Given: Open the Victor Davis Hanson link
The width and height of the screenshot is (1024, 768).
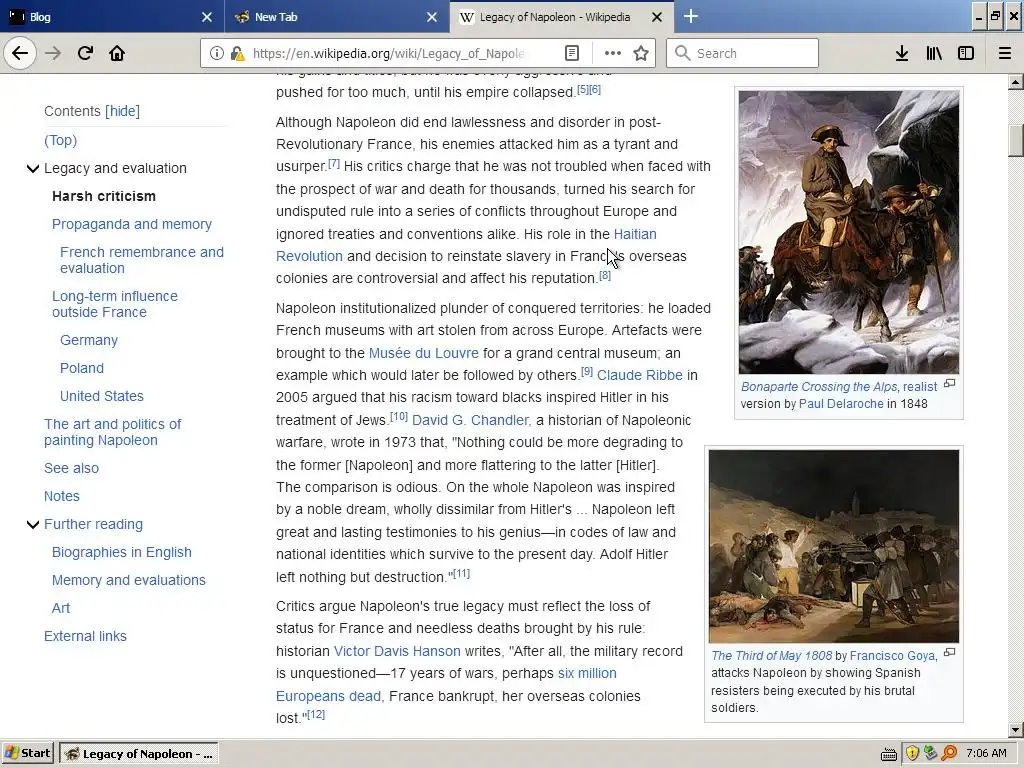Looking at the screenshot, I should pyautogui.click(x=397, y=652).
